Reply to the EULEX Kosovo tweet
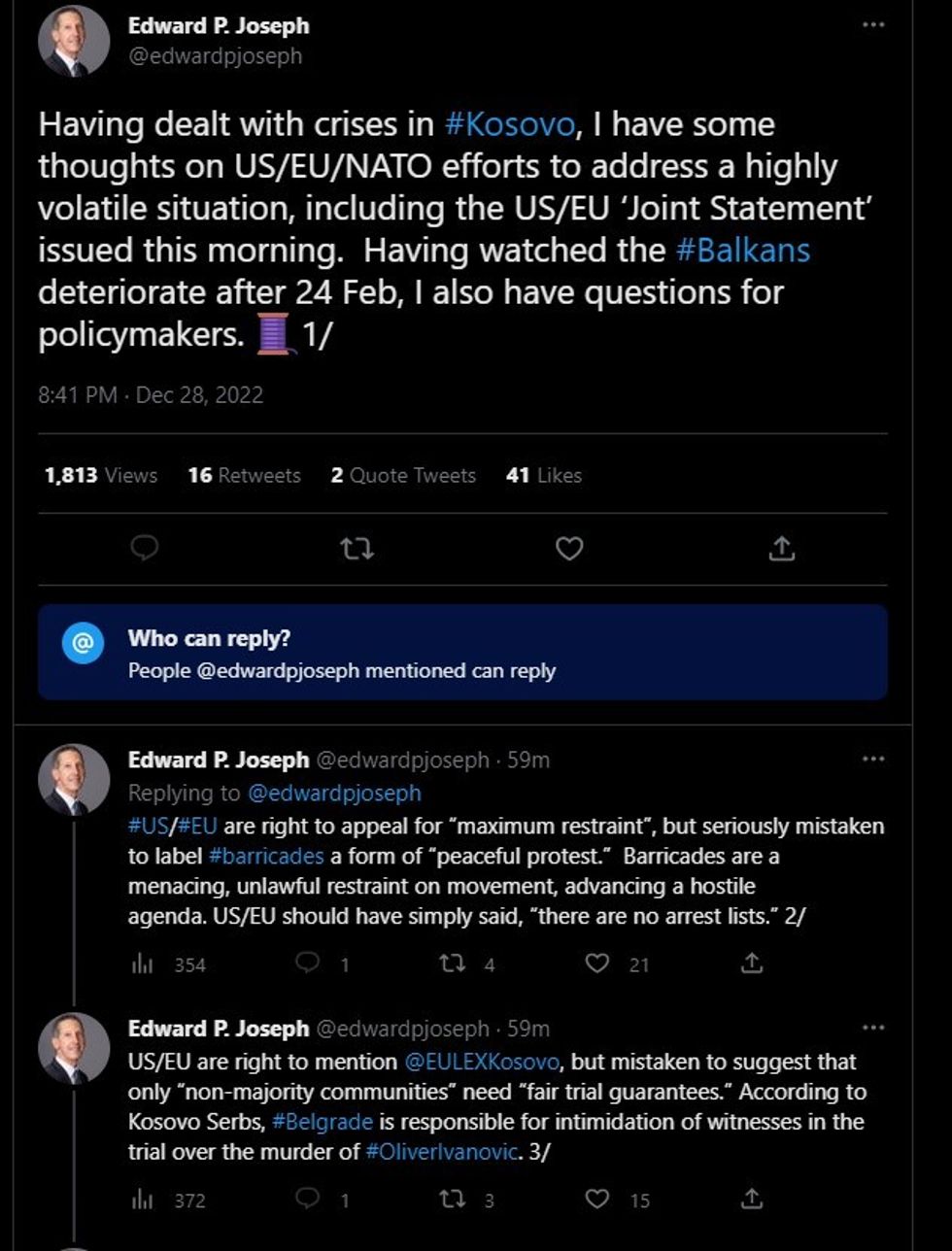The image size is (952, 1251). coord(307,1200)
